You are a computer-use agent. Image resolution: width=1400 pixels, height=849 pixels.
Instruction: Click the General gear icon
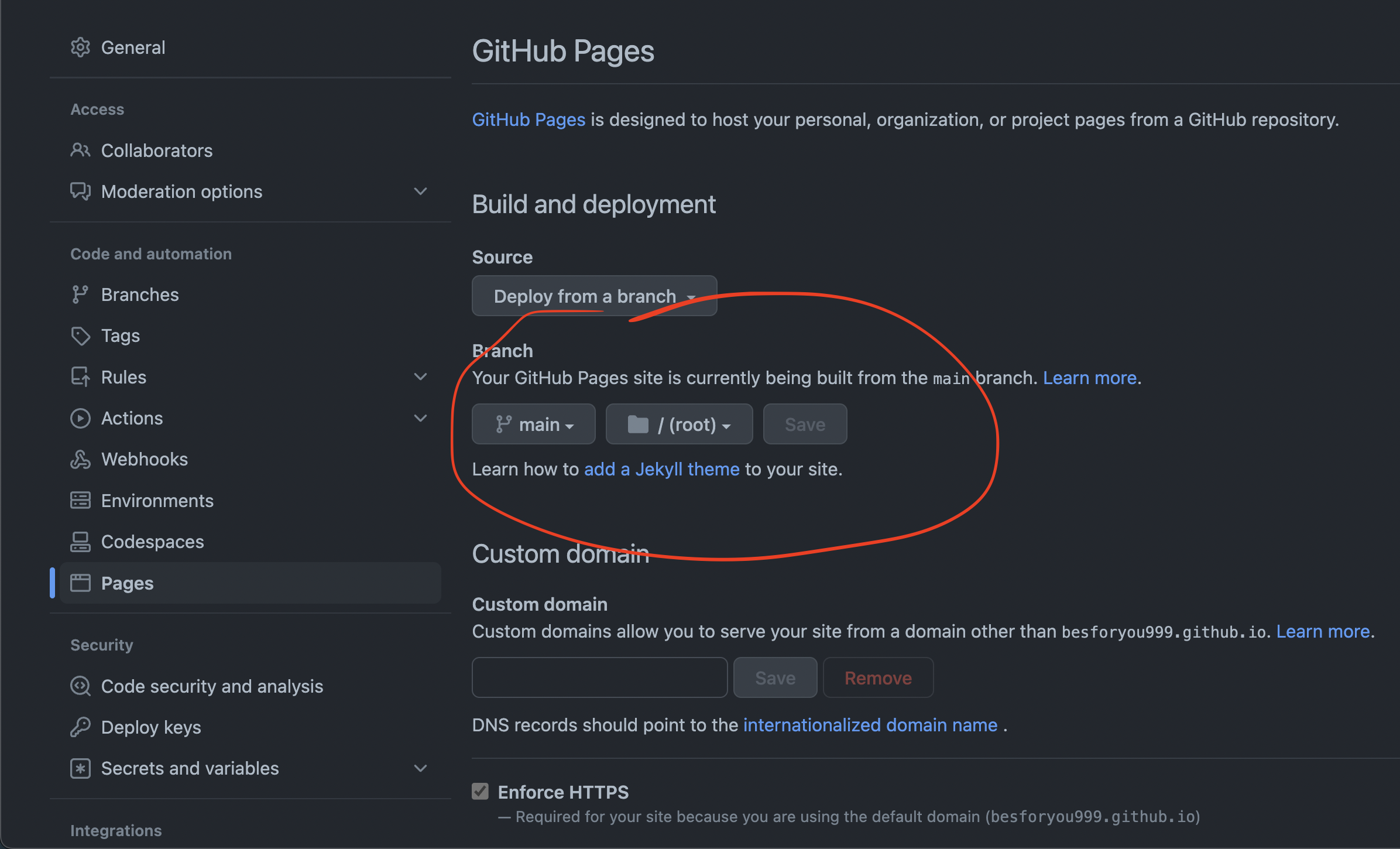click(80, 47)
